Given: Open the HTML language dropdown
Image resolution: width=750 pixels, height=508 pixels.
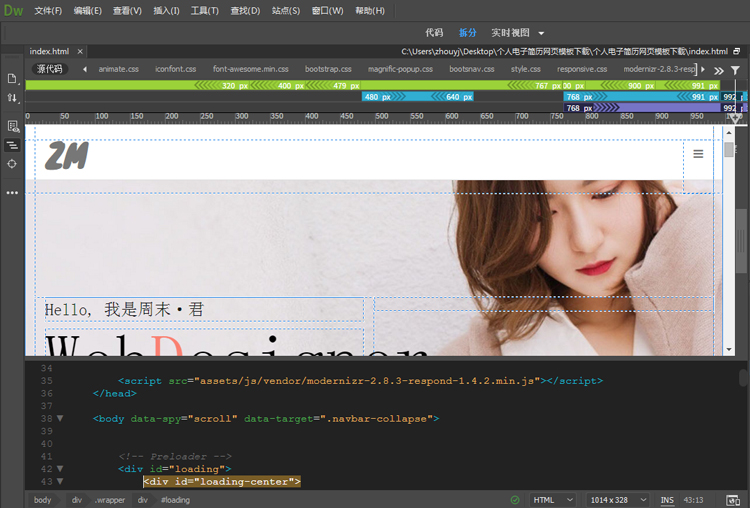Looking at the screenshot, I should [552, 500].
